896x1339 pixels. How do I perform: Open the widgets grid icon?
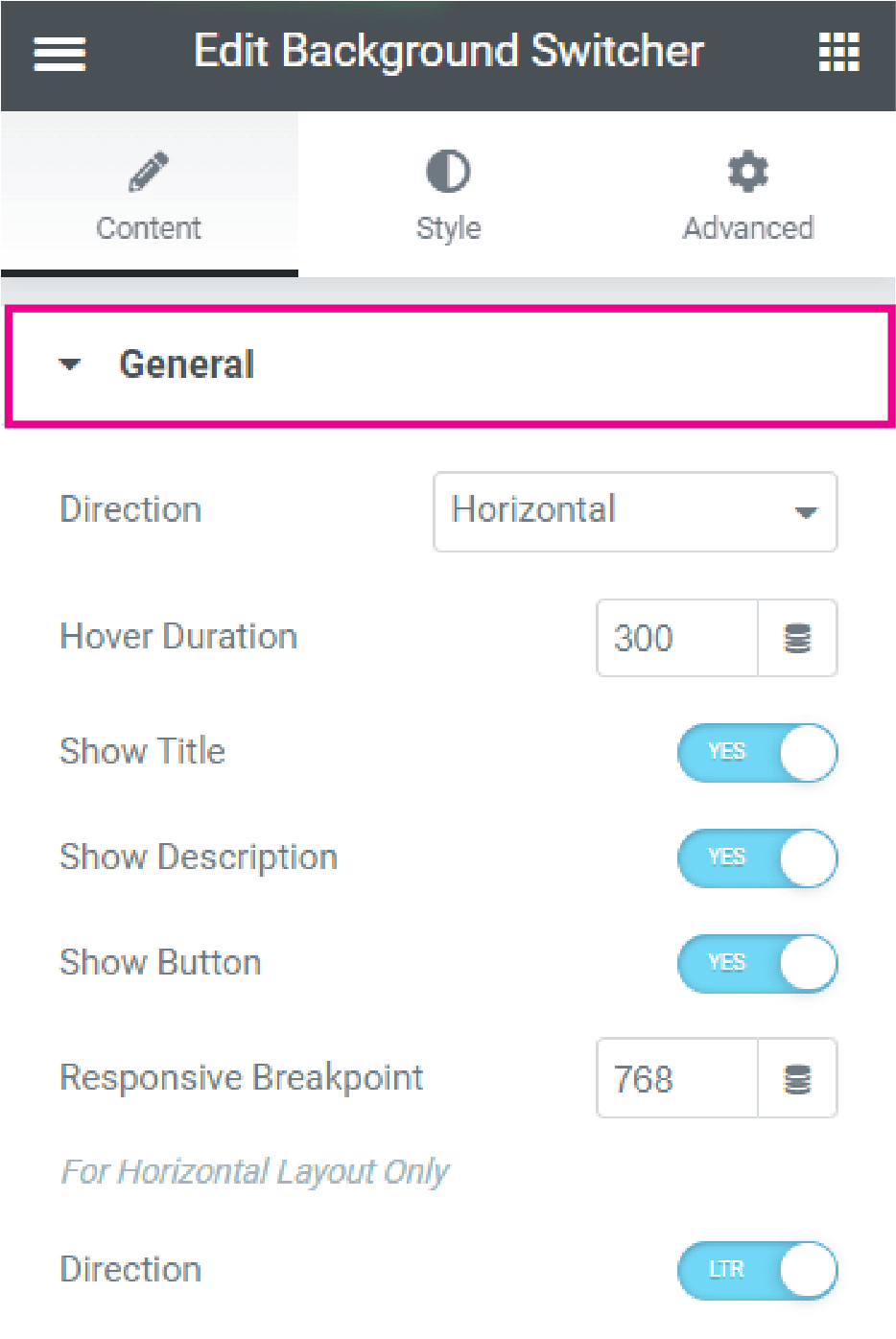click(x=838, y=53)
